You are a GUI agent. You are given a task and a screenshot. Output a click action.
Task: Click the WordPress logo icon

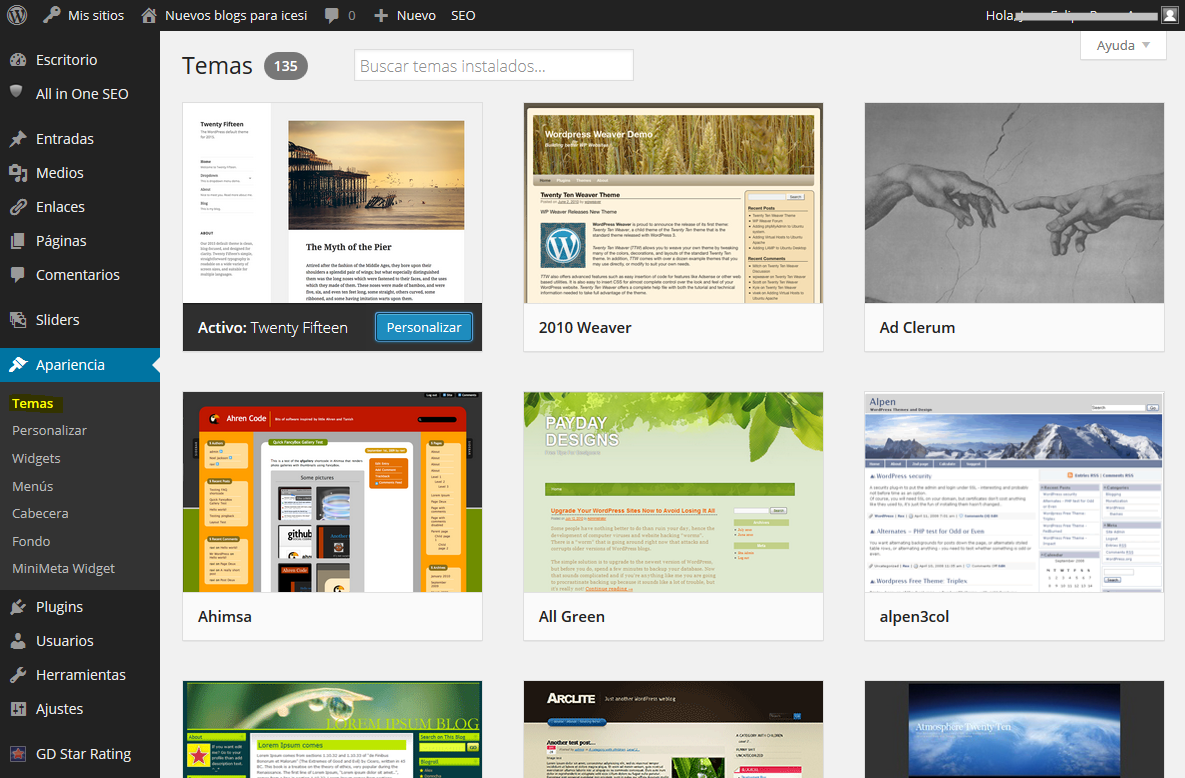17,15
